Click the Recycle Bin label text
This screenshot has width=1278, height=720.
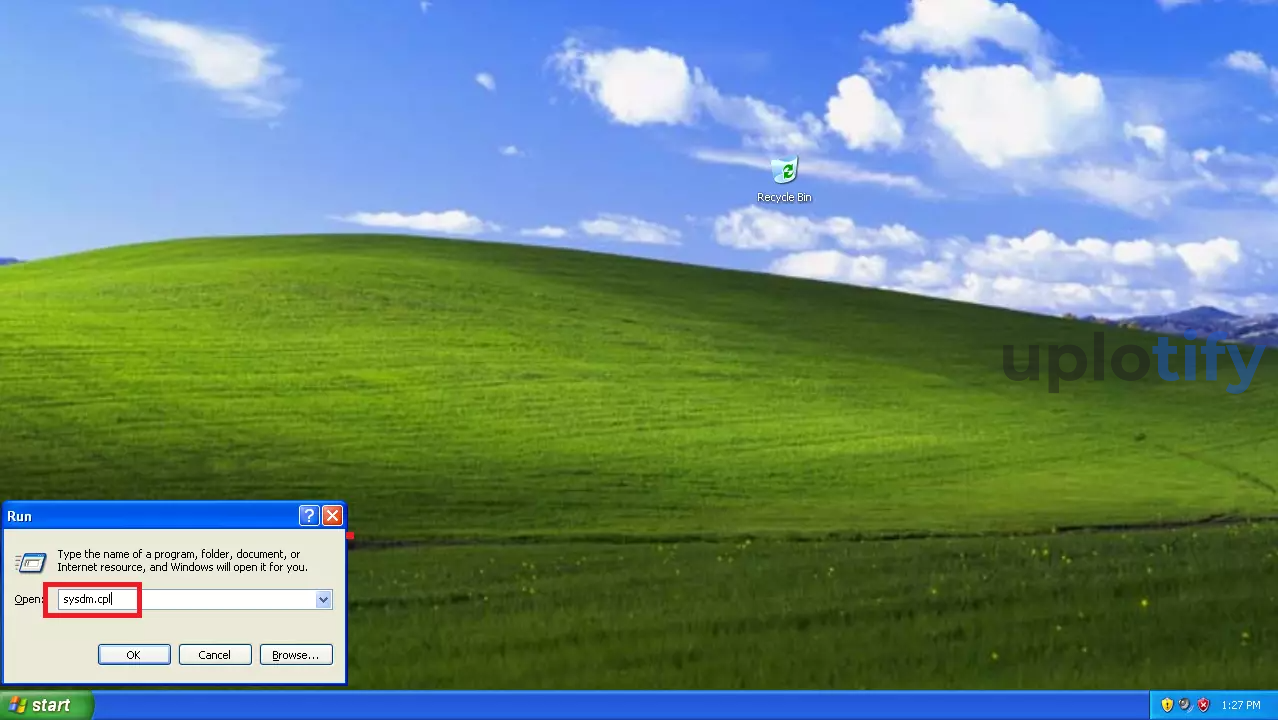pyautogui.click(x=784, y=198)
